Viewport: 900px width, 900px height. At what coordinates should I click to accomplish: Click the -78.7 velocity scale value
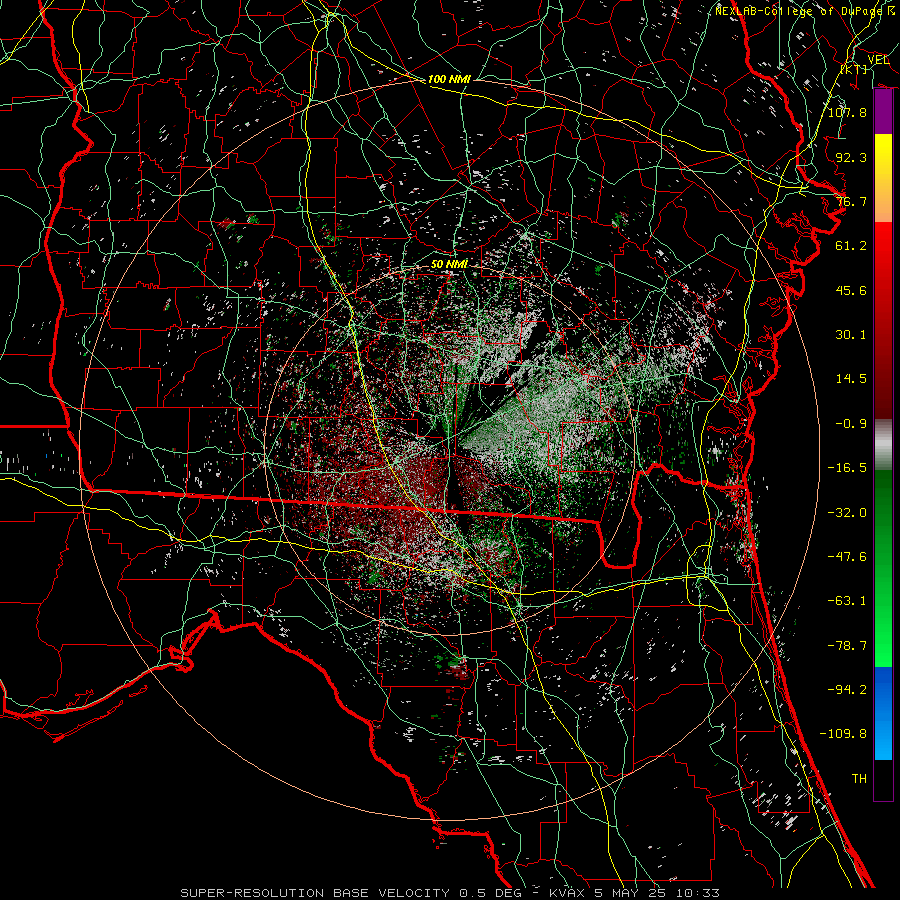[847, 645]
